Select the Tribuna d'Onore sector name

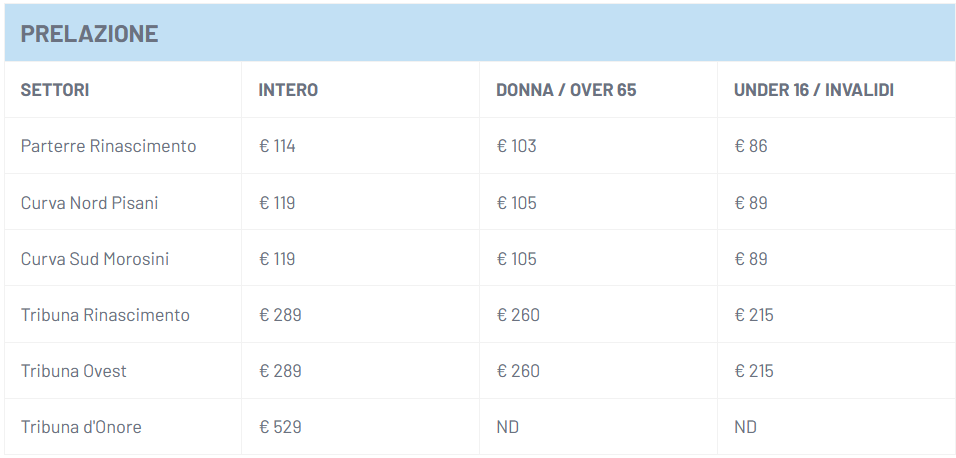point(81,427)
